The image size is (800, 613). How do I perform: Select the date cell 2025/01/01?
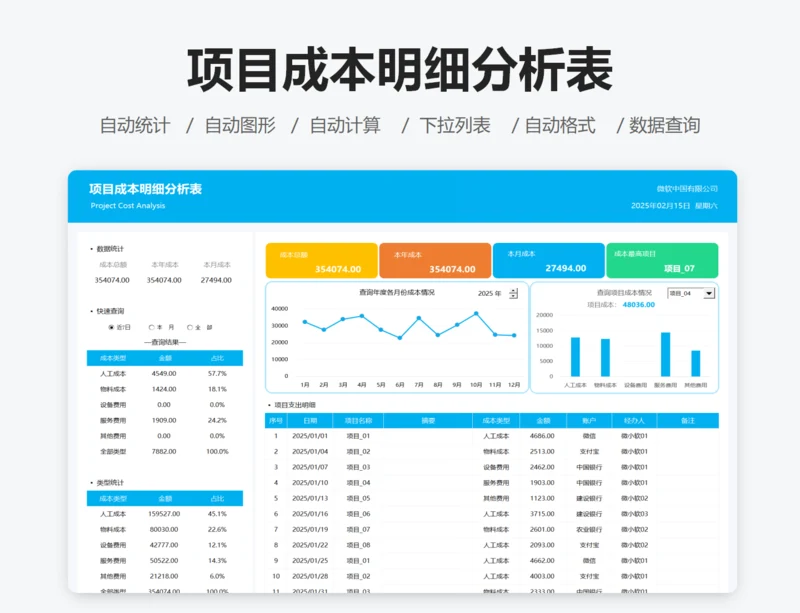pyautogui.click(x=310, y=436)
